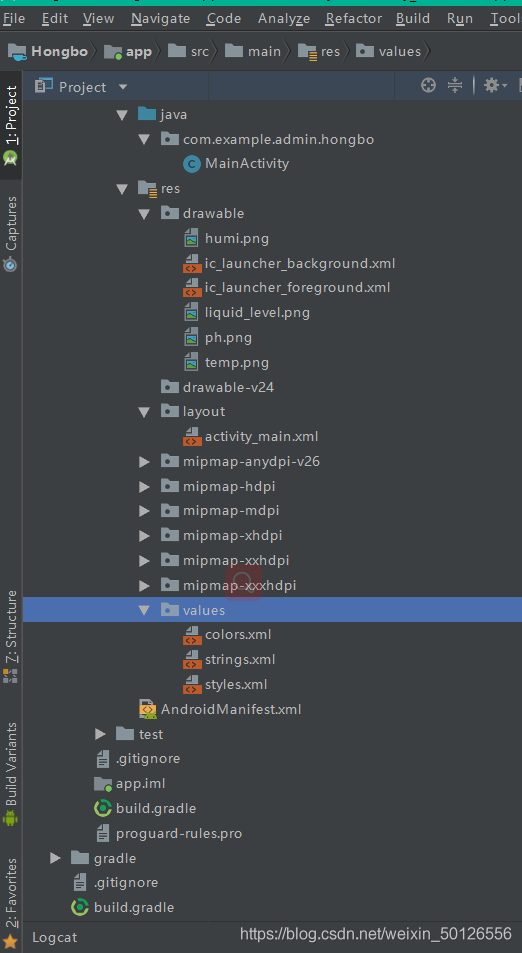Click res breadcrumb in navigation bar
Screen dimensions: 522x953
(x=319, y=52)
